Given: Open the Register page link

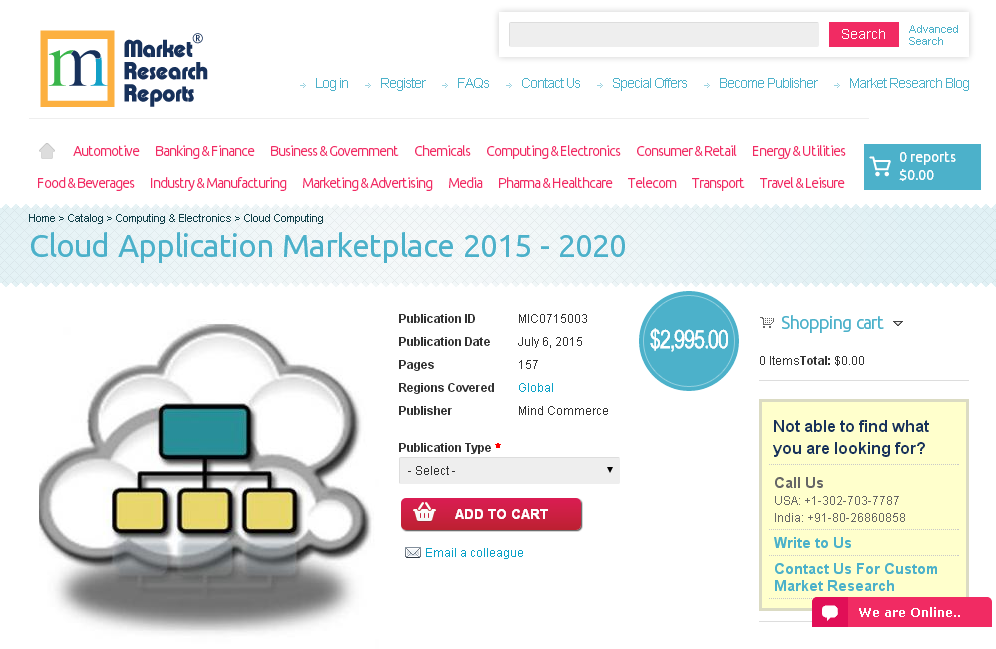Looking at the screenshot, I should click(402, 83).
